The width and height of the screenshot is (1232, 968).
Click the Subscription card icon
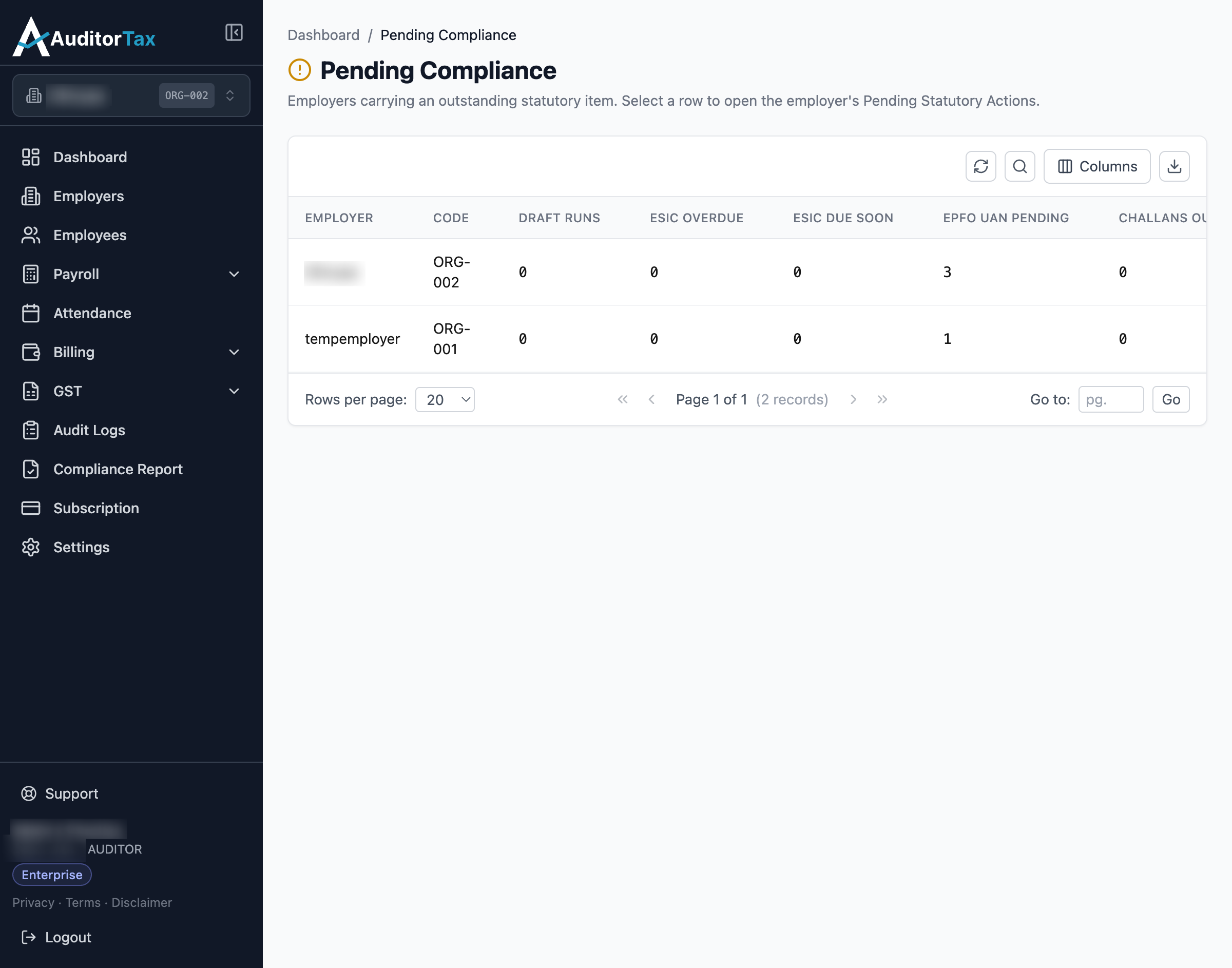click(31, 508)
